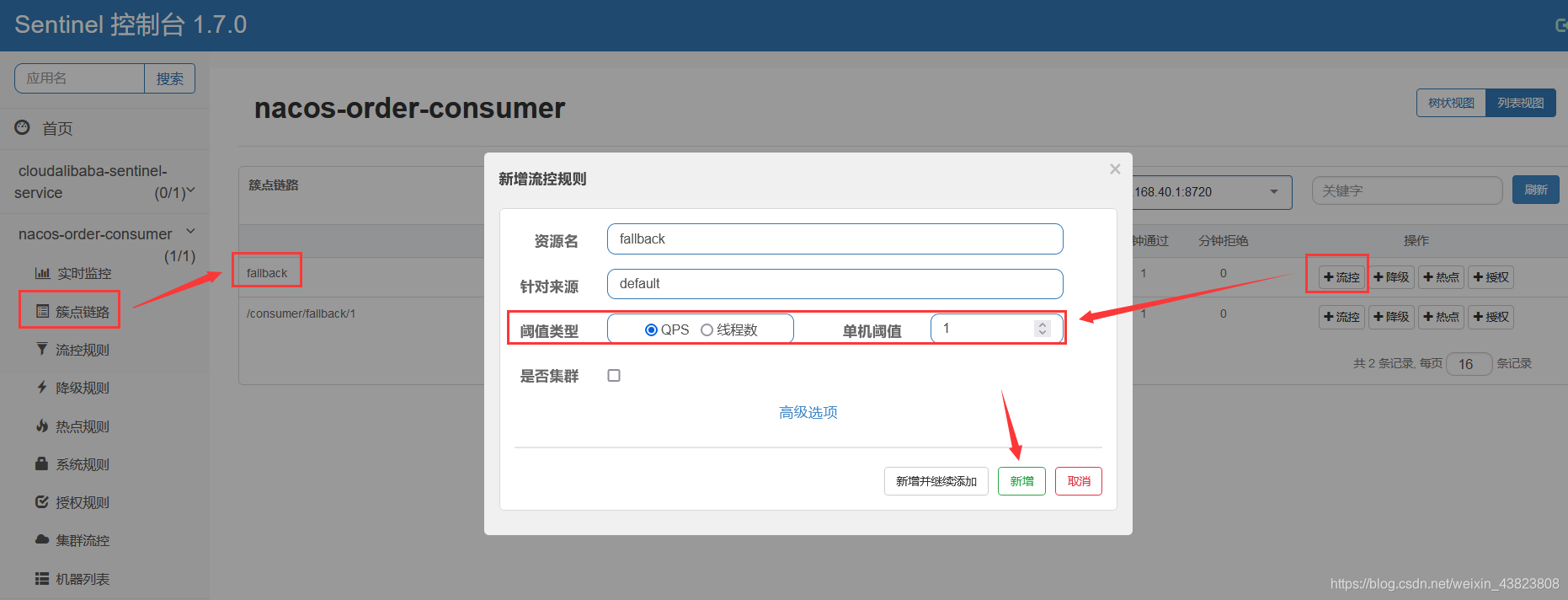Click the Sentinel 控制台 1.7.0 title
This screenshot has width=1568, height=600.
click(x=131, y=24)
